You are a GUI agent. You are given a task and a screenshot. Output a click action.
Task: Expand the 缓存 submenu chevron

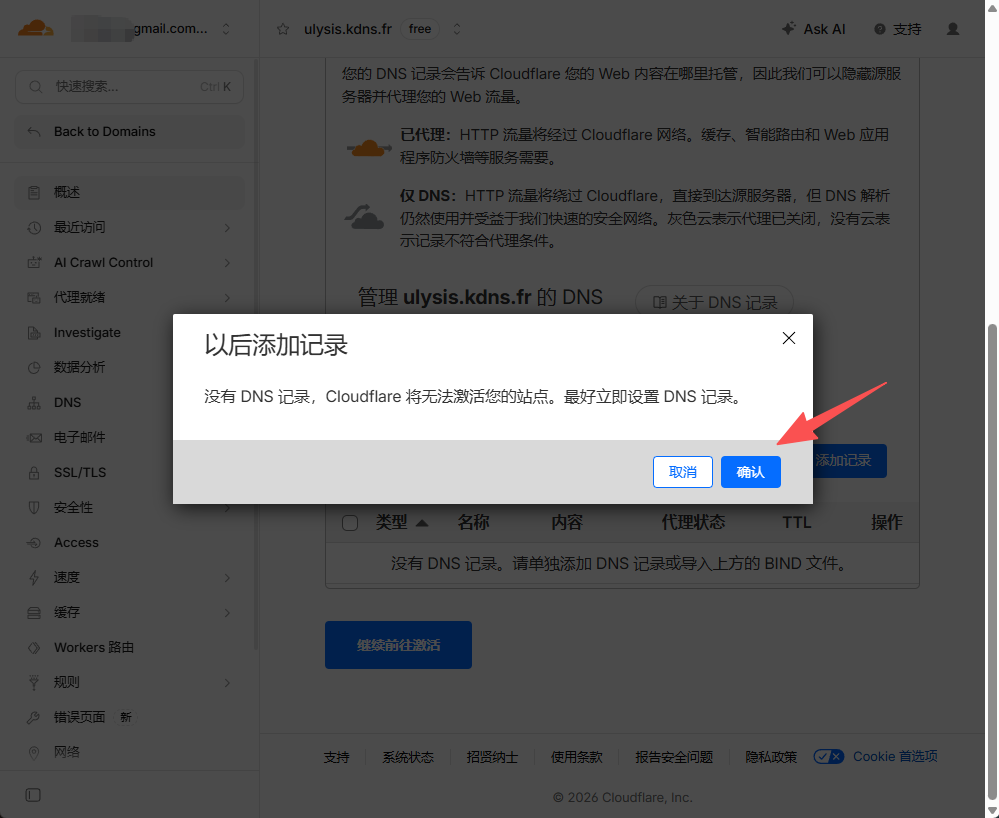pos(227,613)
